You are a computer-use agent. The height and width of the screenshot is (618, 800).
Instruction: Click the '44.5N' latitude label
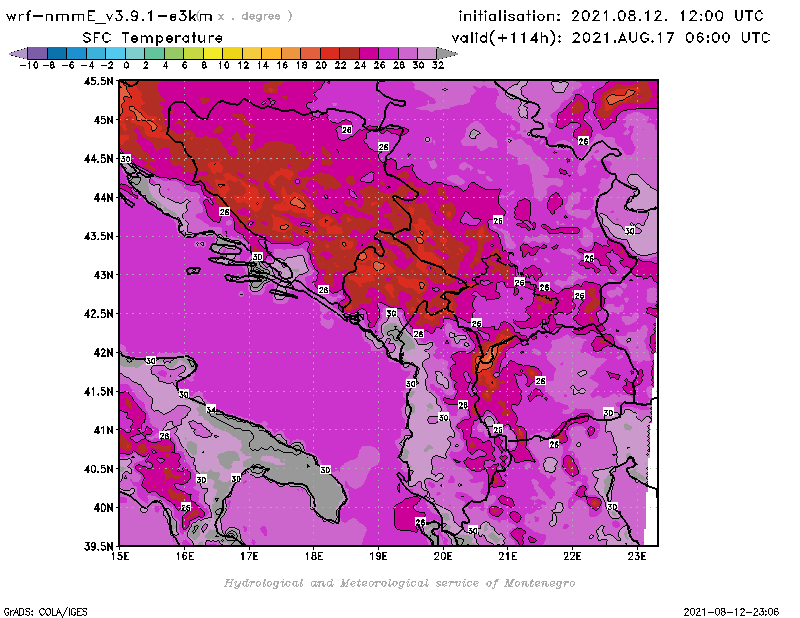(98, 159)
